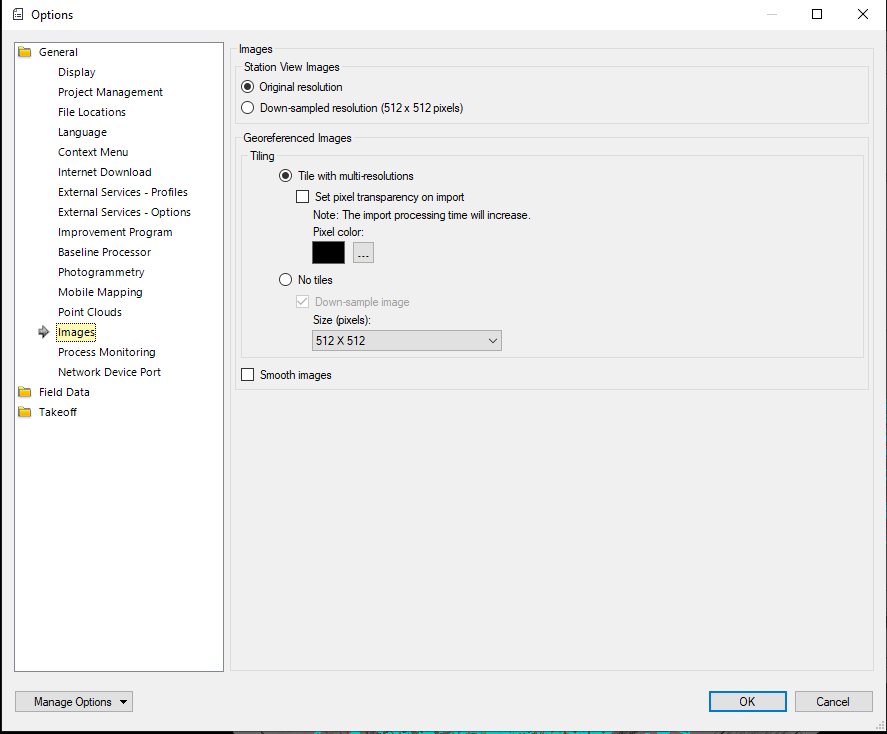Click the Takeoff folder icon
The height and width of the screenshot is (734, 887).
coord(25,412)
